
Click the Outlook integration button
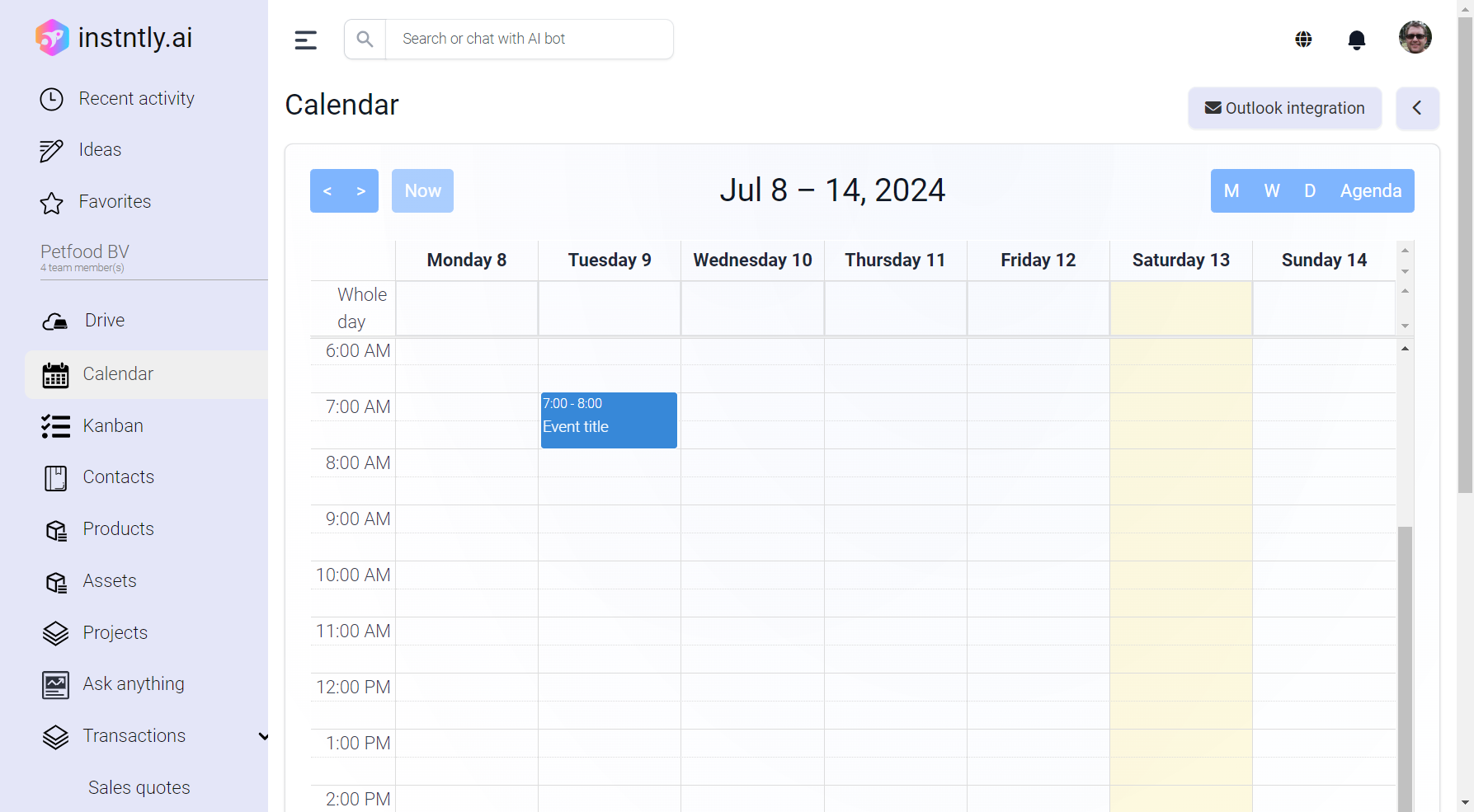(1284, 108)
